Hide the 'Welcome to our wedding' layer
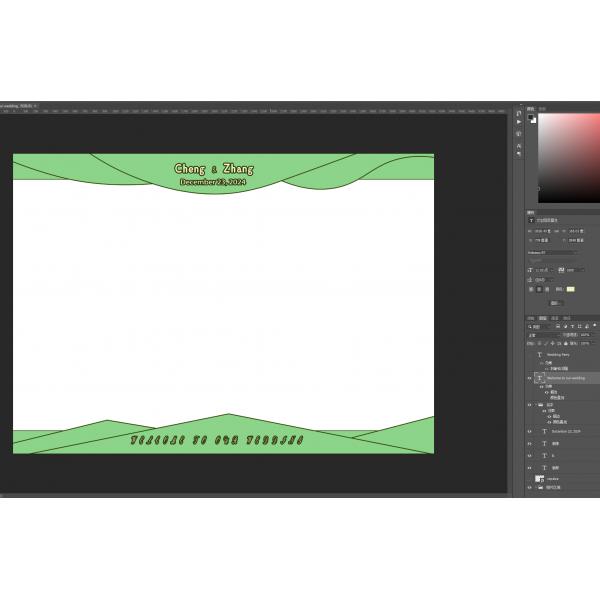This screenshot has height=600, width=600. click(x=530, y=379)
